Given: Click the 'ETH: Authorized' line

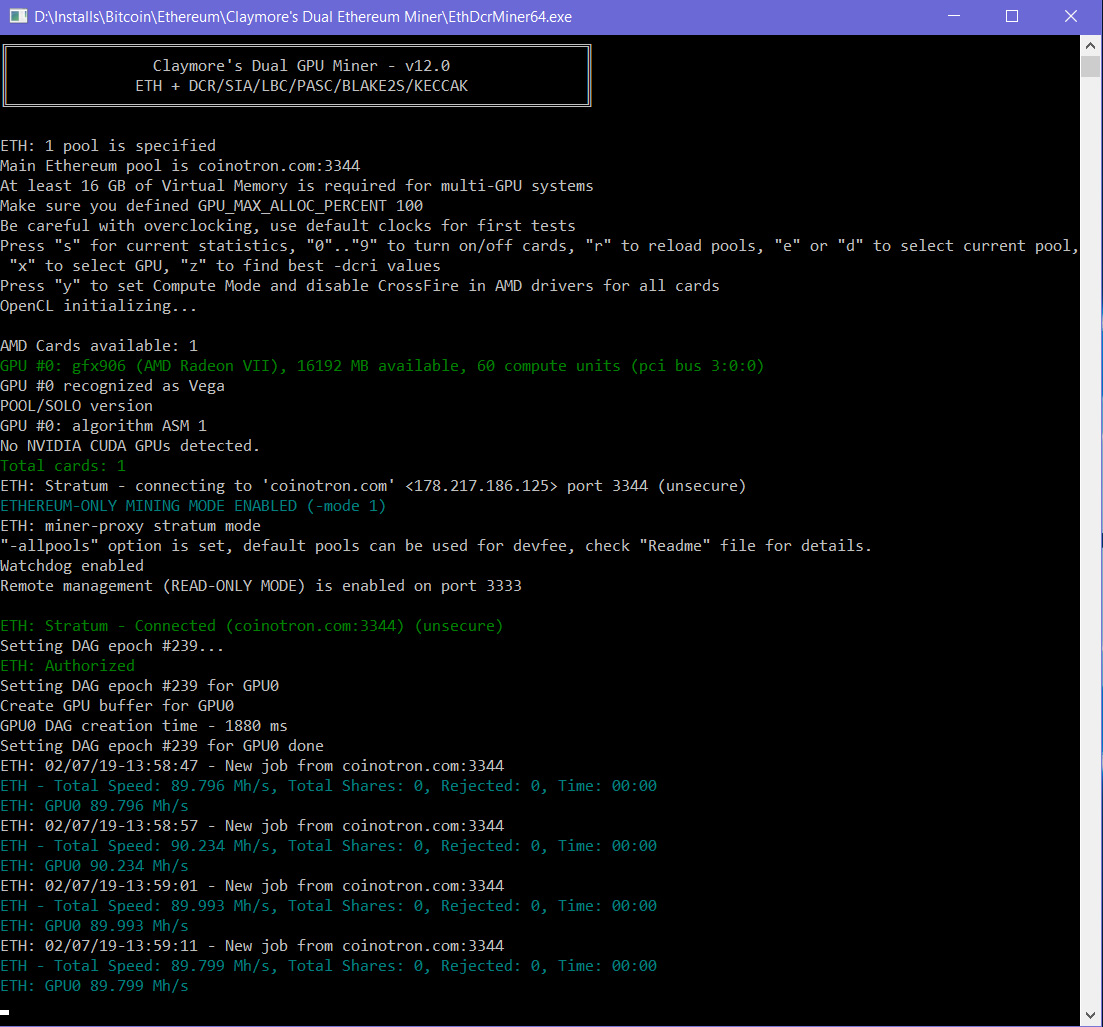Looking at the screenshot, I should tap(68, 665).
